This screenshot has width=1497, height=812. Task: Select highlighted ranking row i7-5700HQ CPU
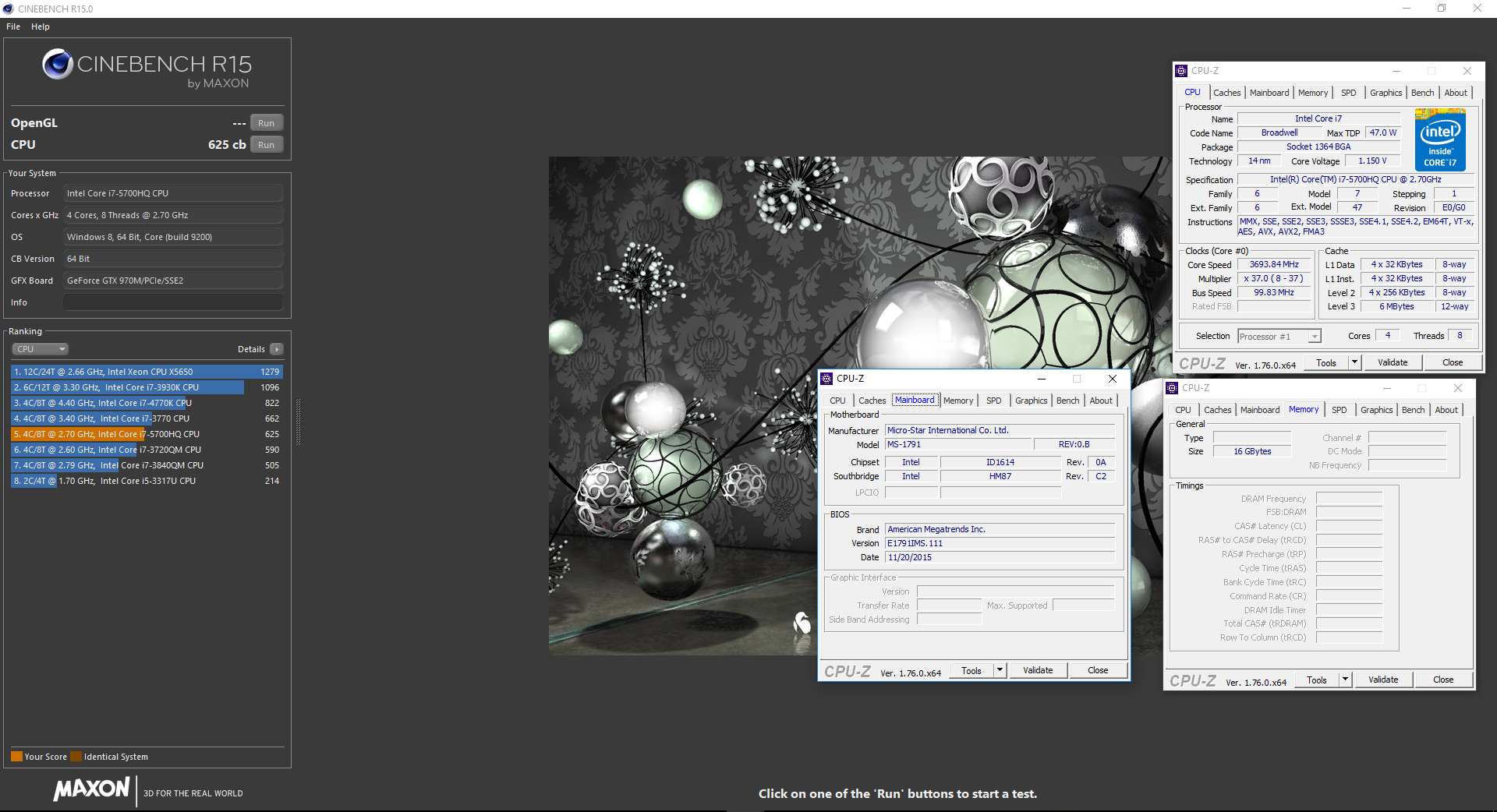(147, 434)
